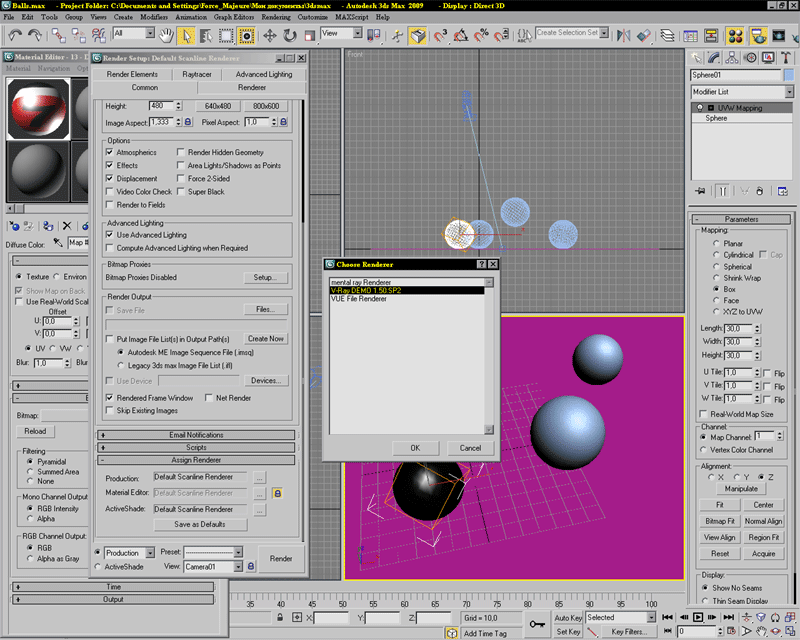Select ActiveShade render mode radio

coord(97,567)
